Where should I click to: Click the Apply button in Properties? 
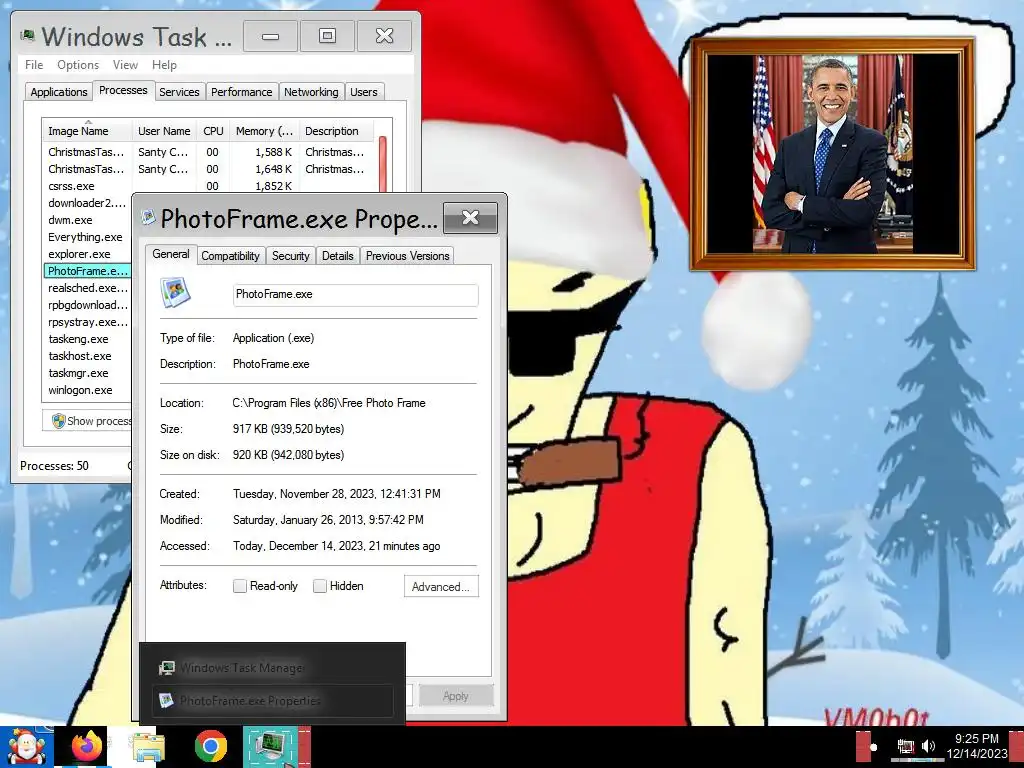(x=456, y=696)
